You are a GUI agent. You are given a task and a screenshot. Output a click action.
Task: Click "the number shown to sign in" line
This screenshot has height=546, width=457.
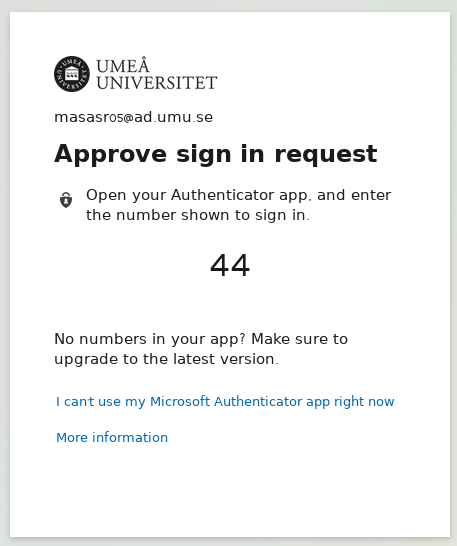198,215
